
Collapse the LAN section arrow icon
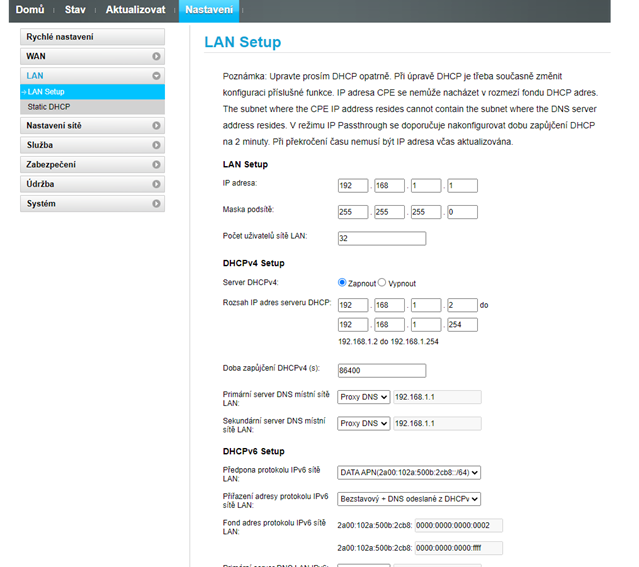[x=156, y=76]
